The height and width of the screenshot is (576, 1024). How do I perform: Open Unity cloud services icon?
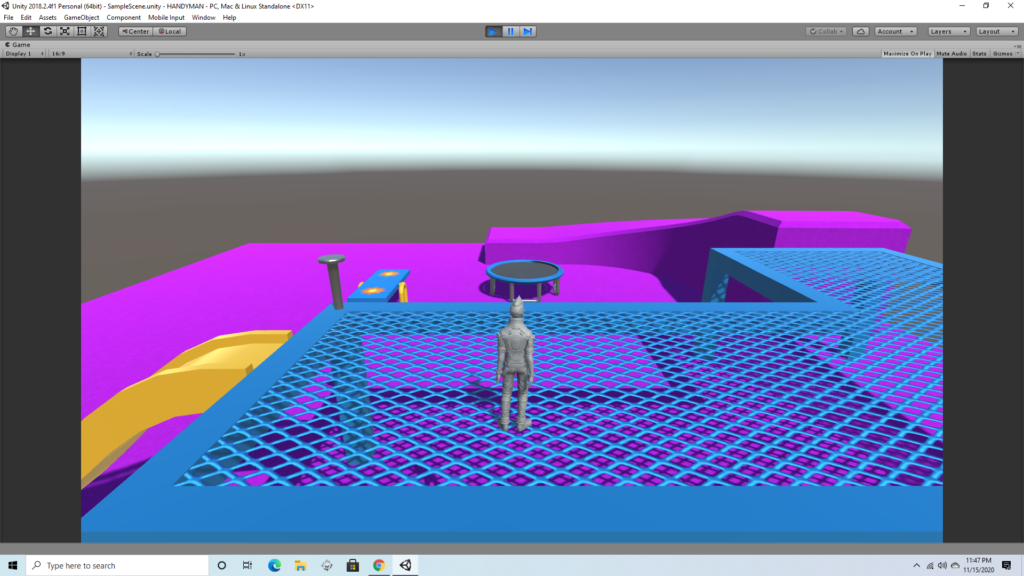click(x=860, y=31)
